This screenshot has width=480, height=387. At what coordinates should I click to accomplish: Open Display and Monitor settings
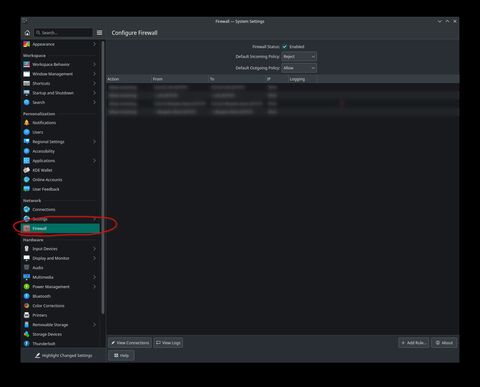tap(60, 258)
